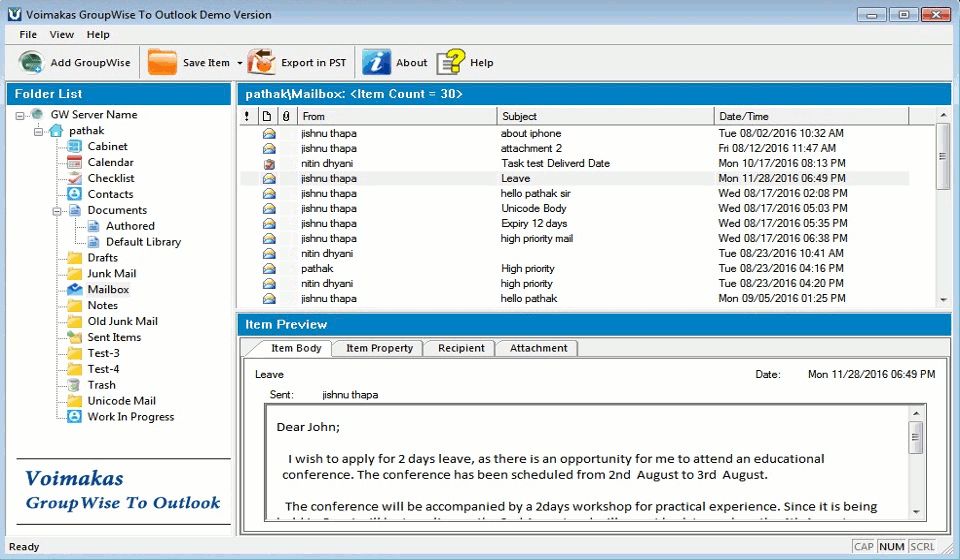Screen dimensions: 960x560
Task: Select the Test-4 folder
Action: click(103, 369)
